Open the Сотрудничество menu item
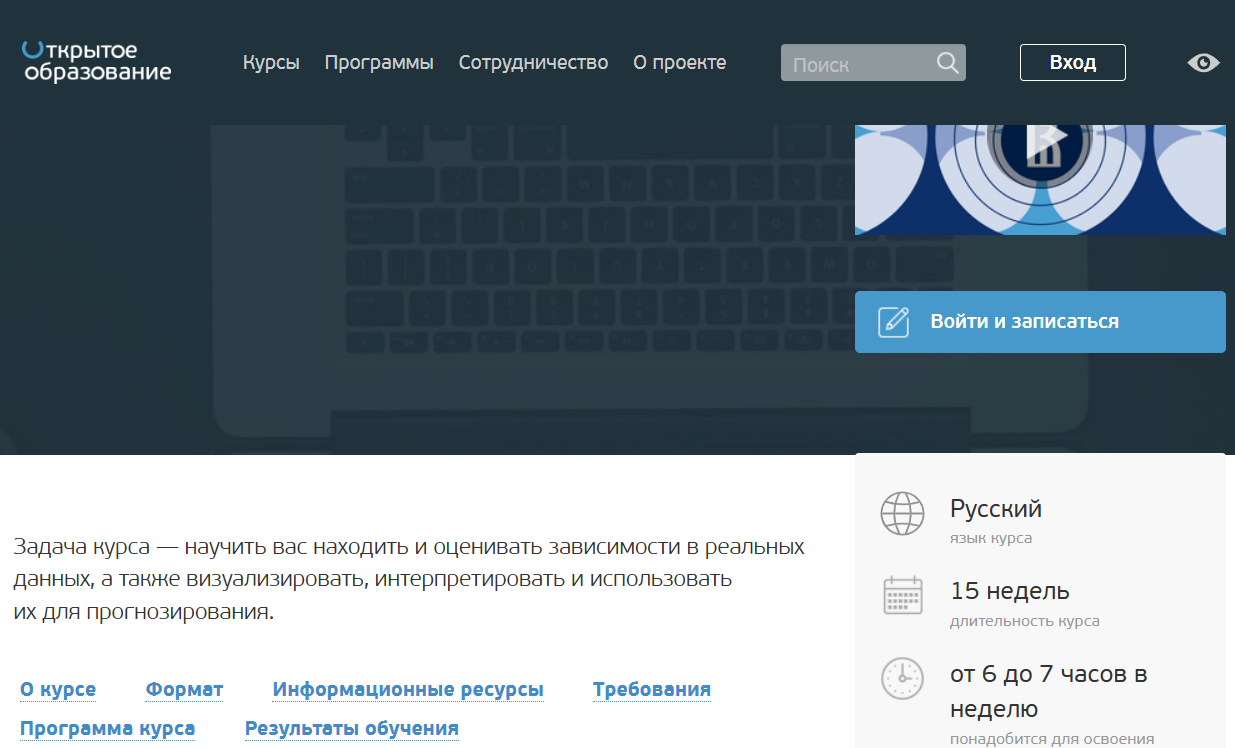The width and height of the screenshot is (1235, 748). tap(533, 63)
